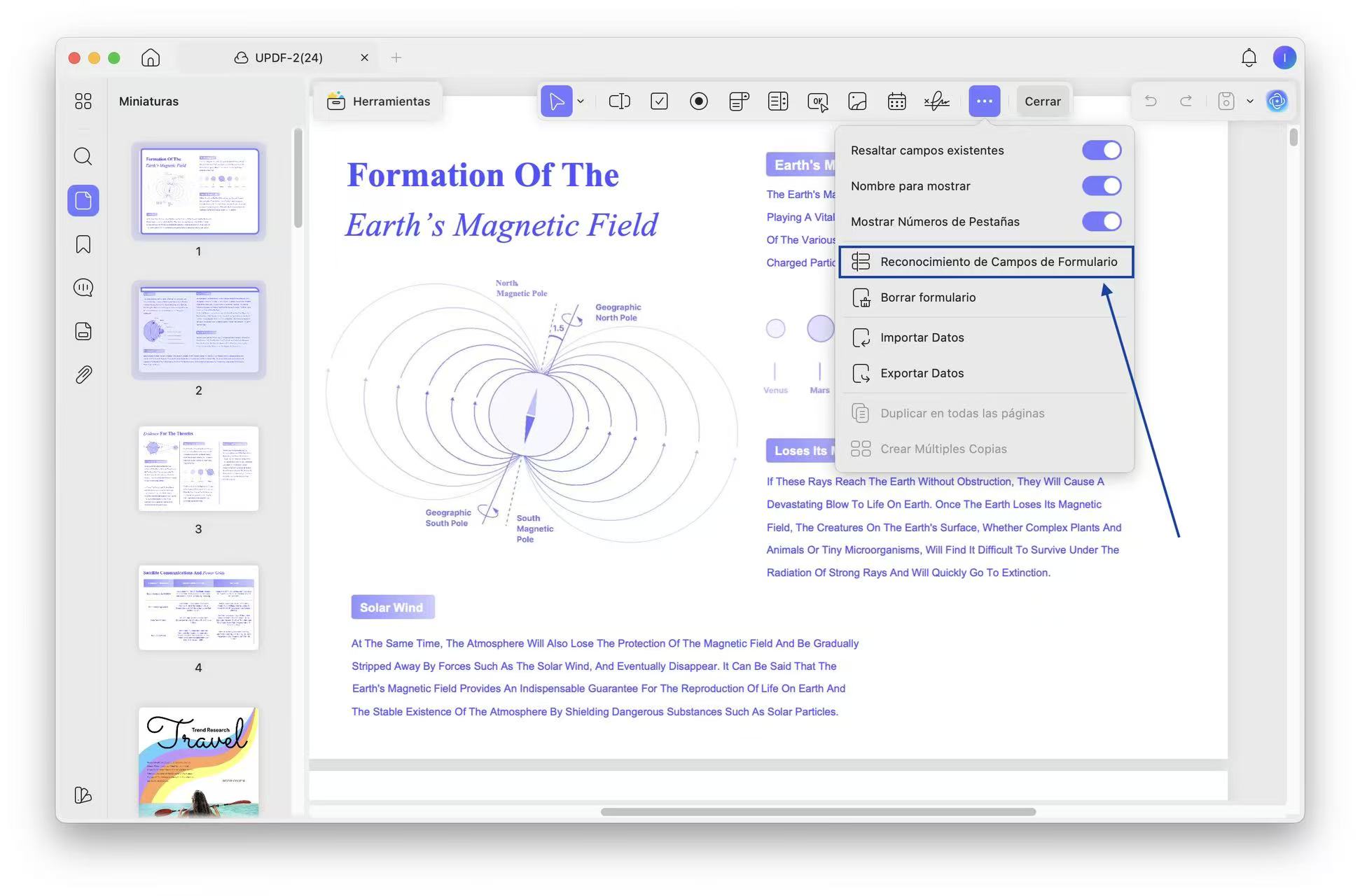
Task: Open the bookmarks panel in sidebar
Action: (x=83, y=244)
